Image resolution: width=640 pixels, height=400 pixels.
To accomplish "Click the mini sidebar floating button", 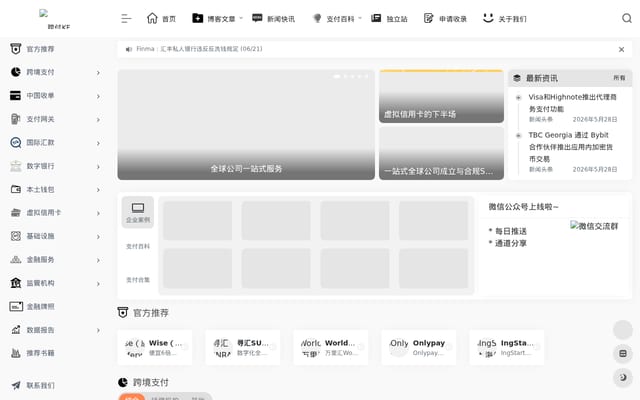I will pos(623,353).
